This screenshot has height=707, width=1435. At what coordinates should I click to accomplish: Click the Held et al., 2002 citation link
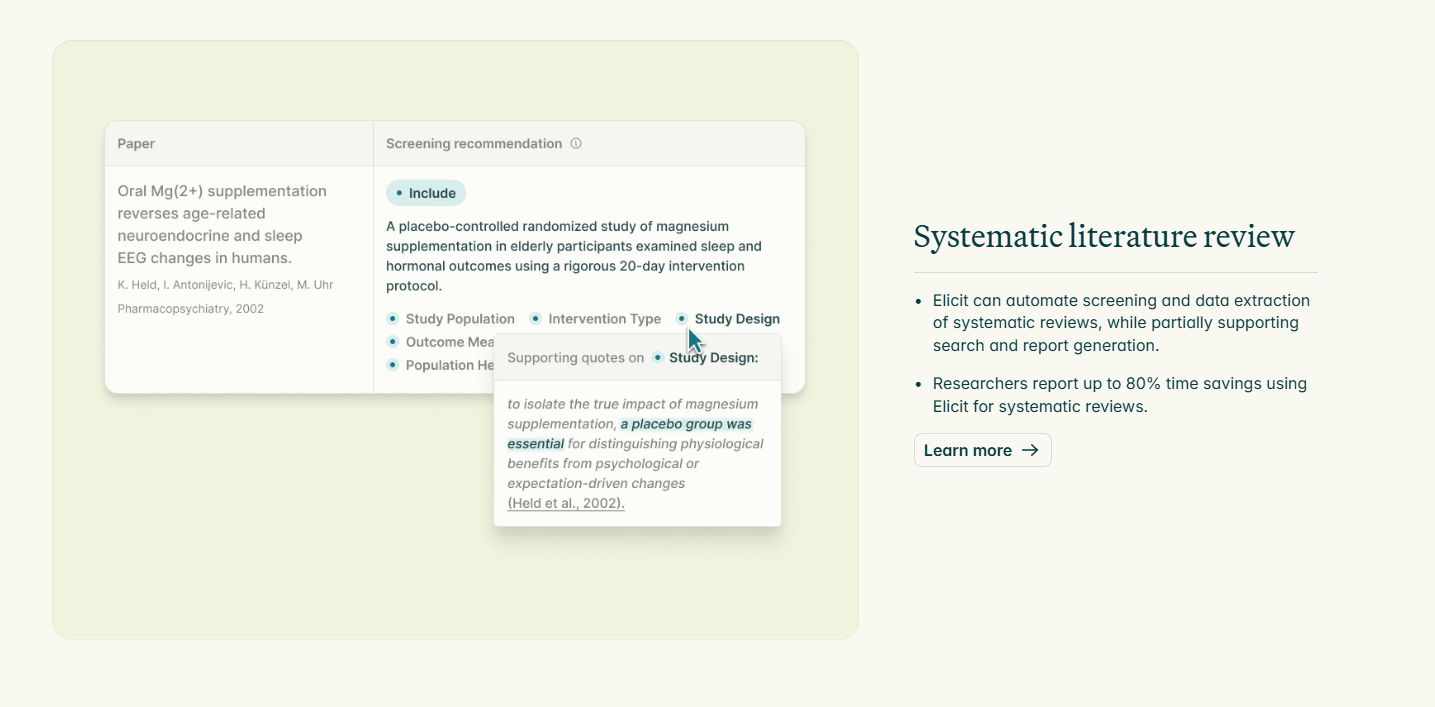point(566,503)
